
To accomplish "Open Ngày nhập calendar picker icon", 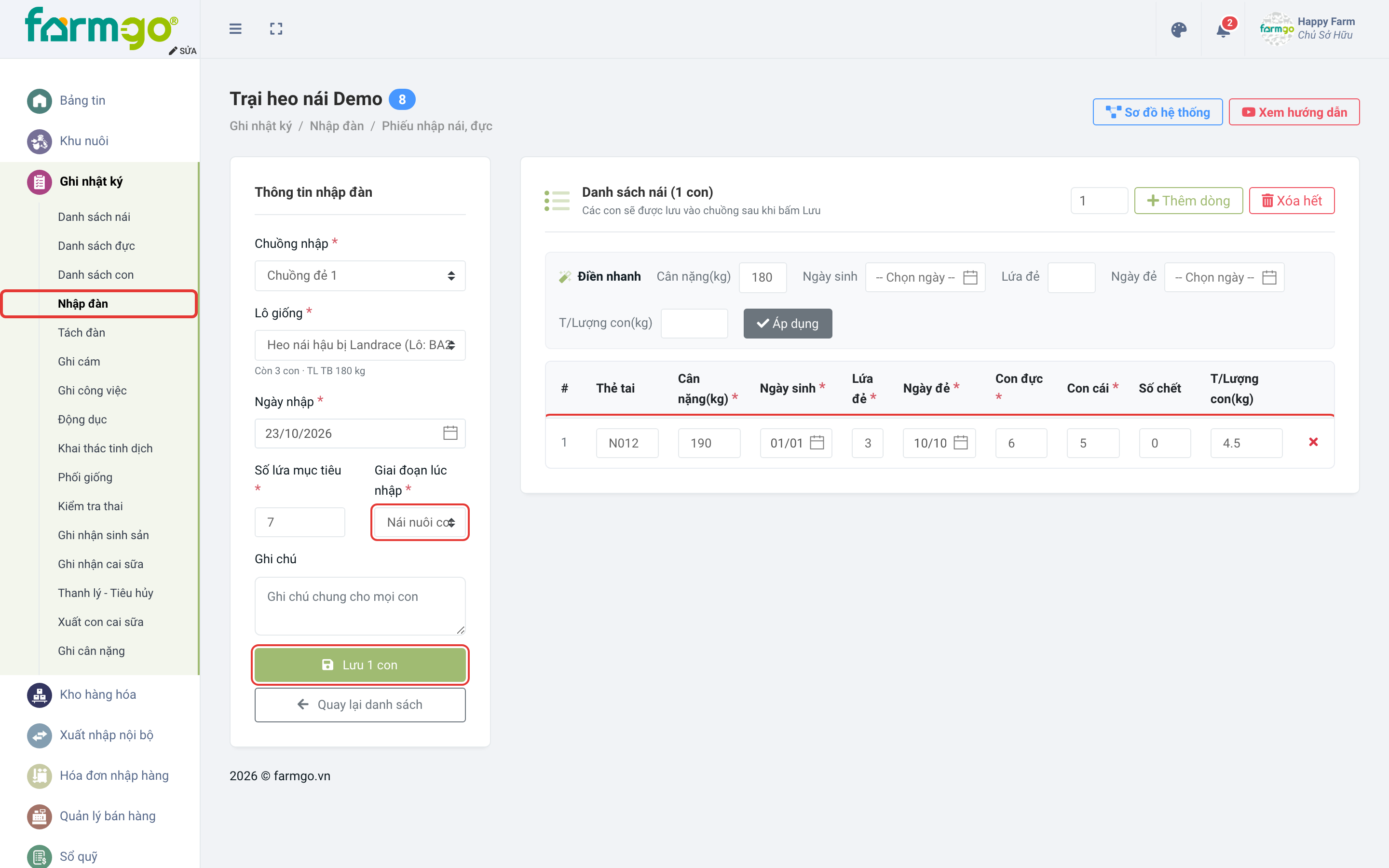I will coord(450,433).
